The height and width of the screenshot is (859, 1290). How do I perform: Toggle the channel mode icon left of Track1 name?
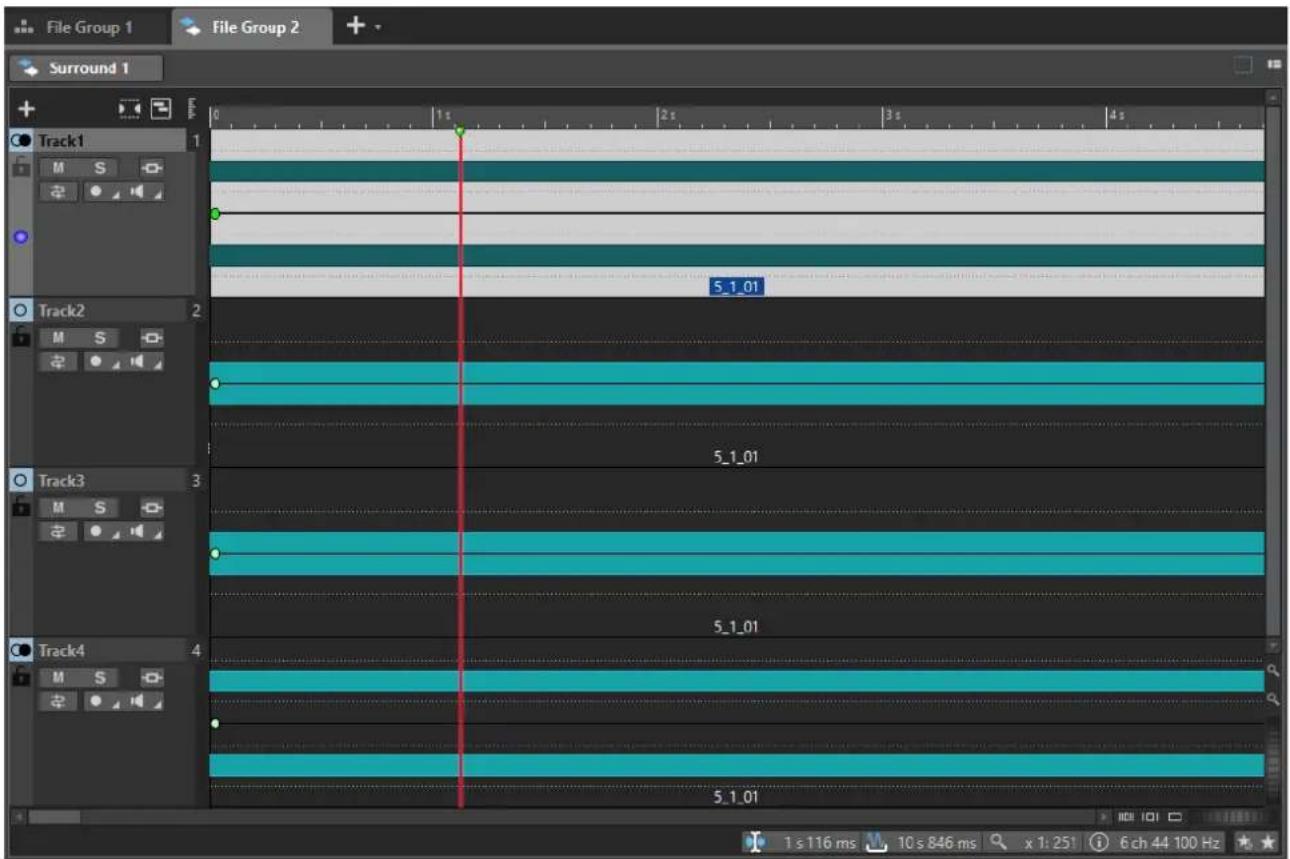tap(22, 142)
